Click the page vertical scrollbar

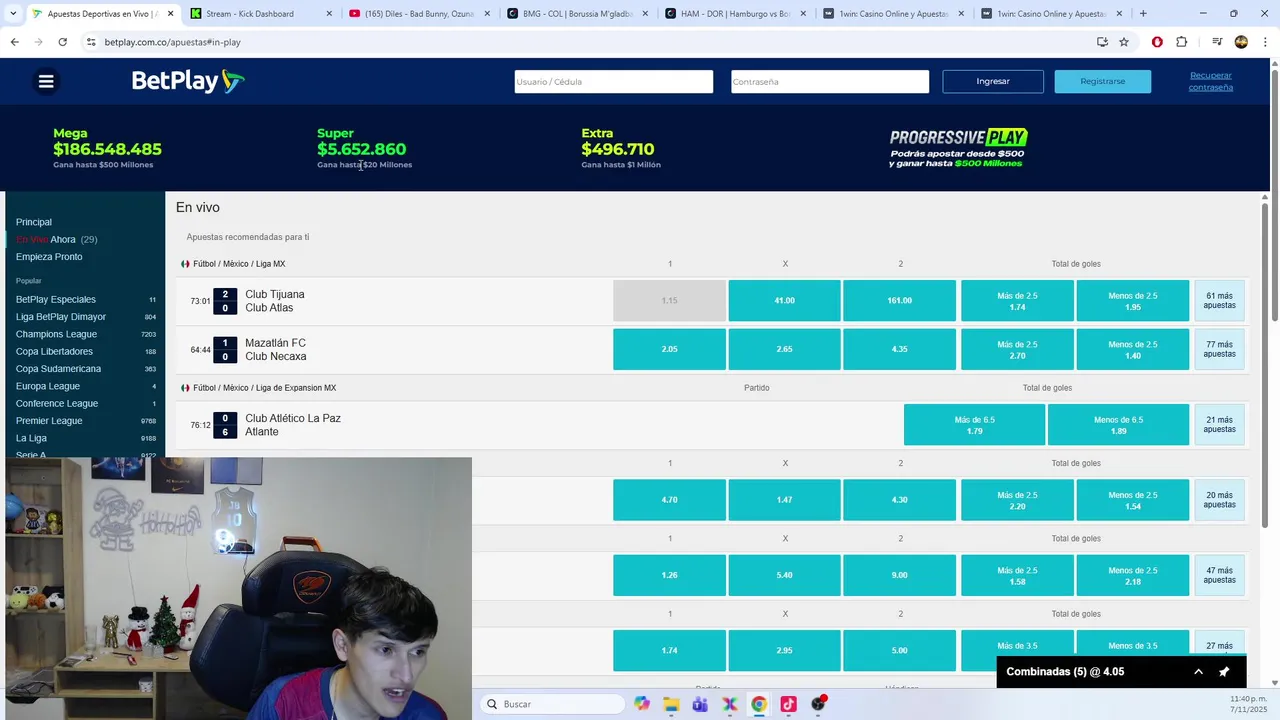[x=1274, y=195]
